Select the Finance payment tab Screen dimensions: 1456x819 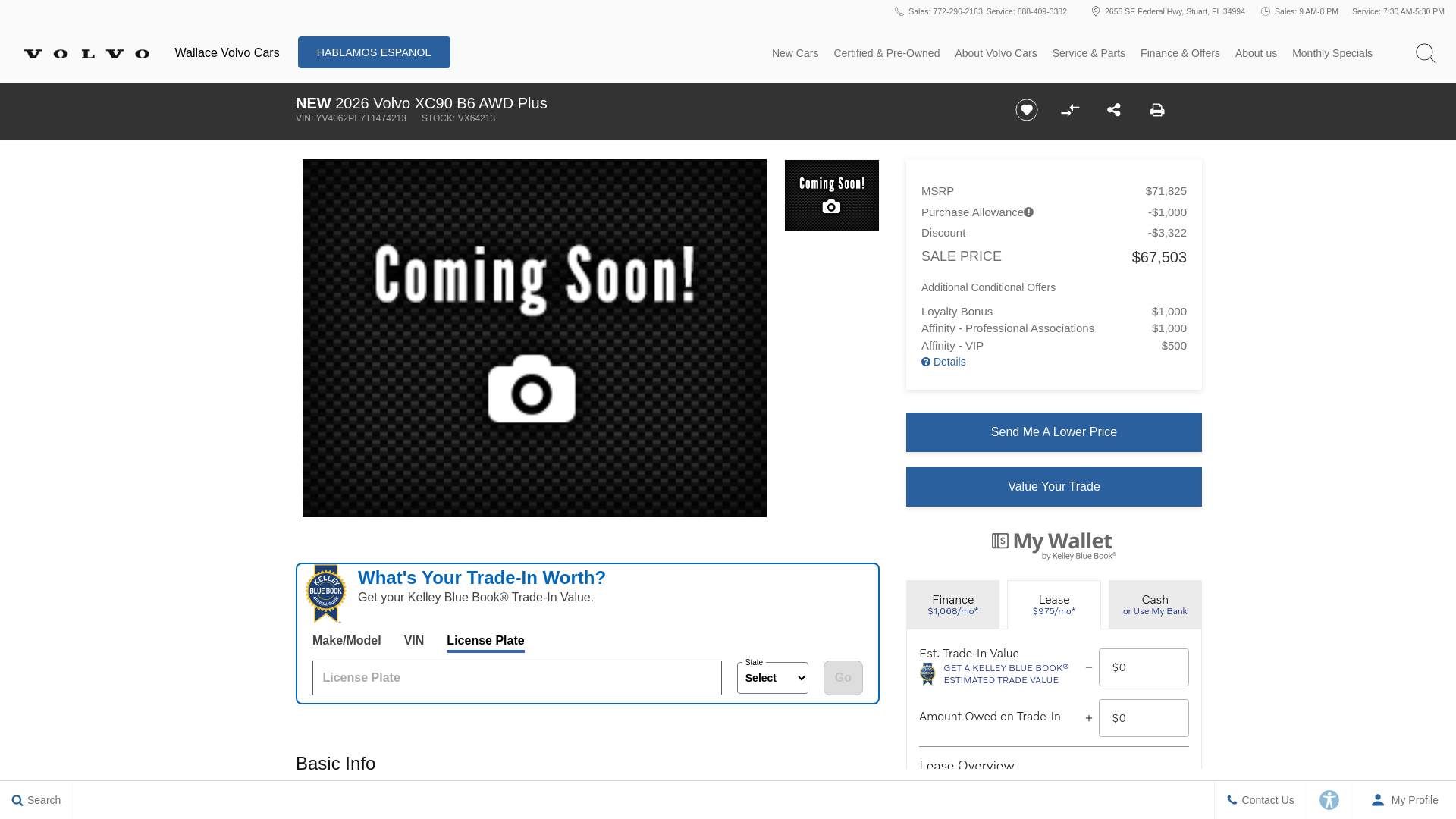(952, 604)
